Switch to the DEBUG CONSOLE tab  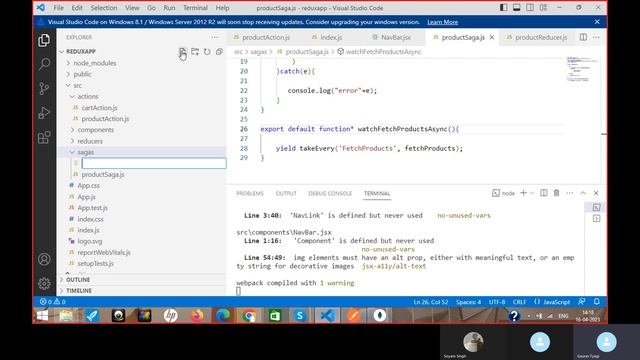(x=330, y=193)
